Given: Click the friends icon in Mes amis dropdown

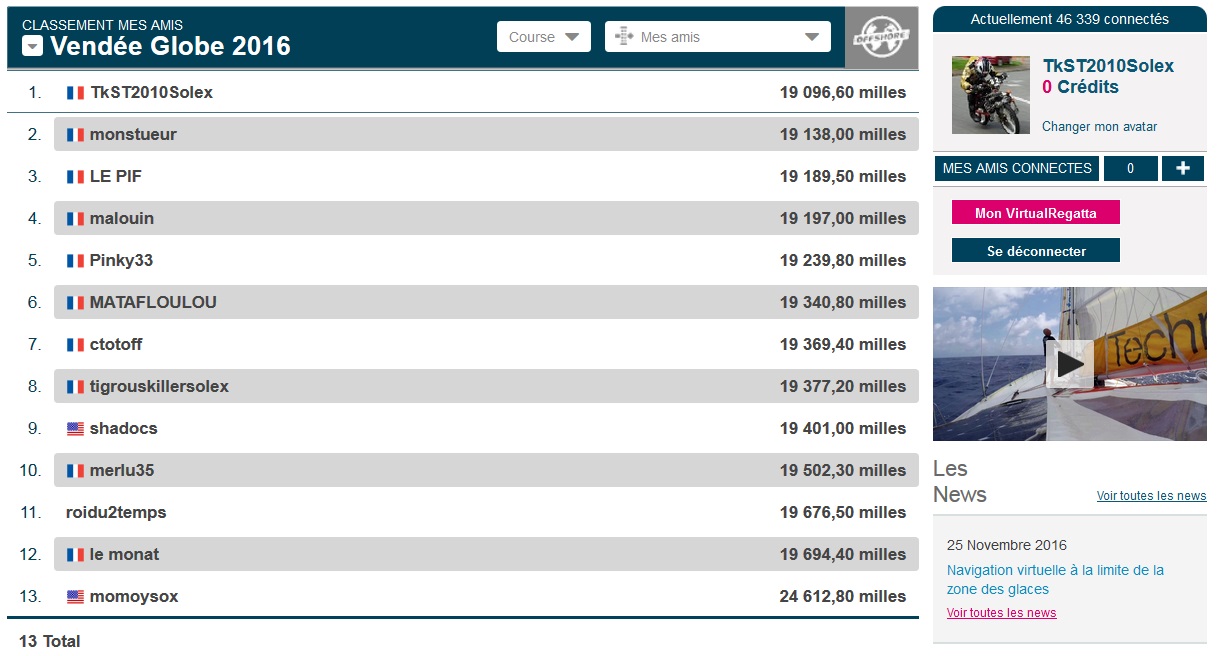Looking at the screenshot, I should click(624, 37).
